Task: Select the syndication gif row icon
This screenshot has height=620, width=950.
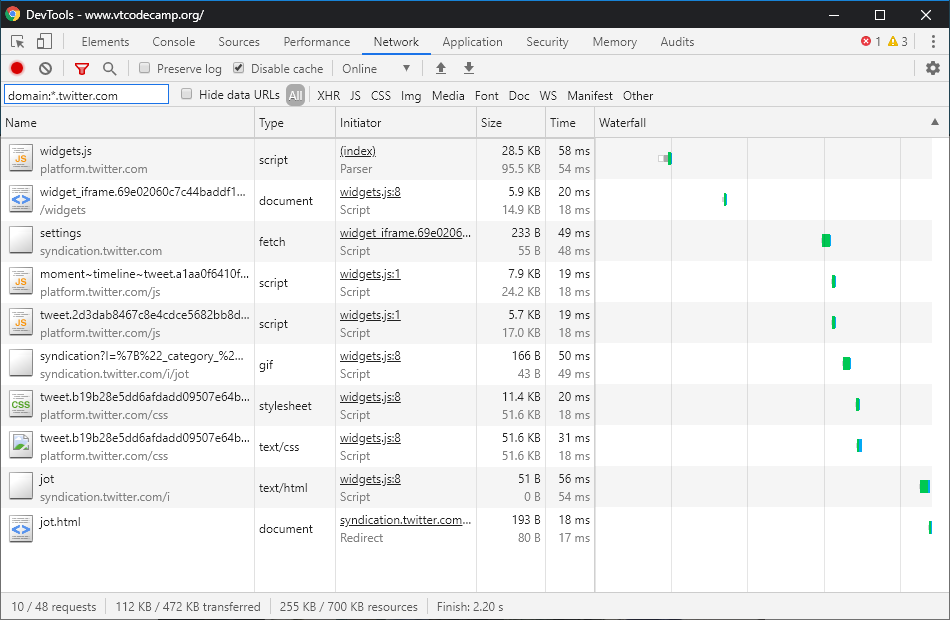Action: [x=21, y=364]
